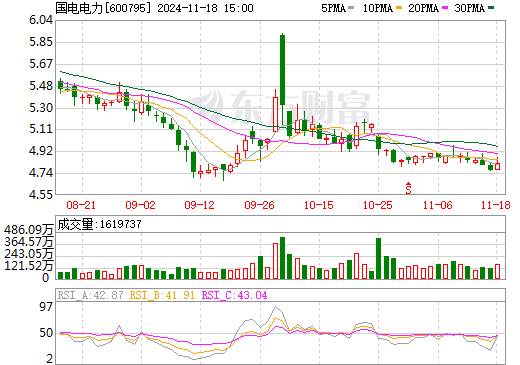520x365 pixels.
Task: Click the 486.09万 volume axis label
Action: point(29,230)
